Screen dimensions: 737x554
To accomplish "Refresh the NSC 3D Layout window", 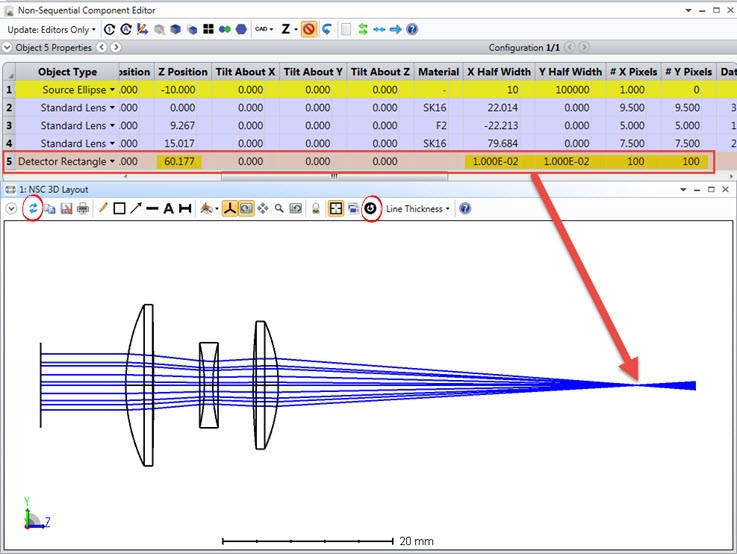I will click(x=33, y=209).
